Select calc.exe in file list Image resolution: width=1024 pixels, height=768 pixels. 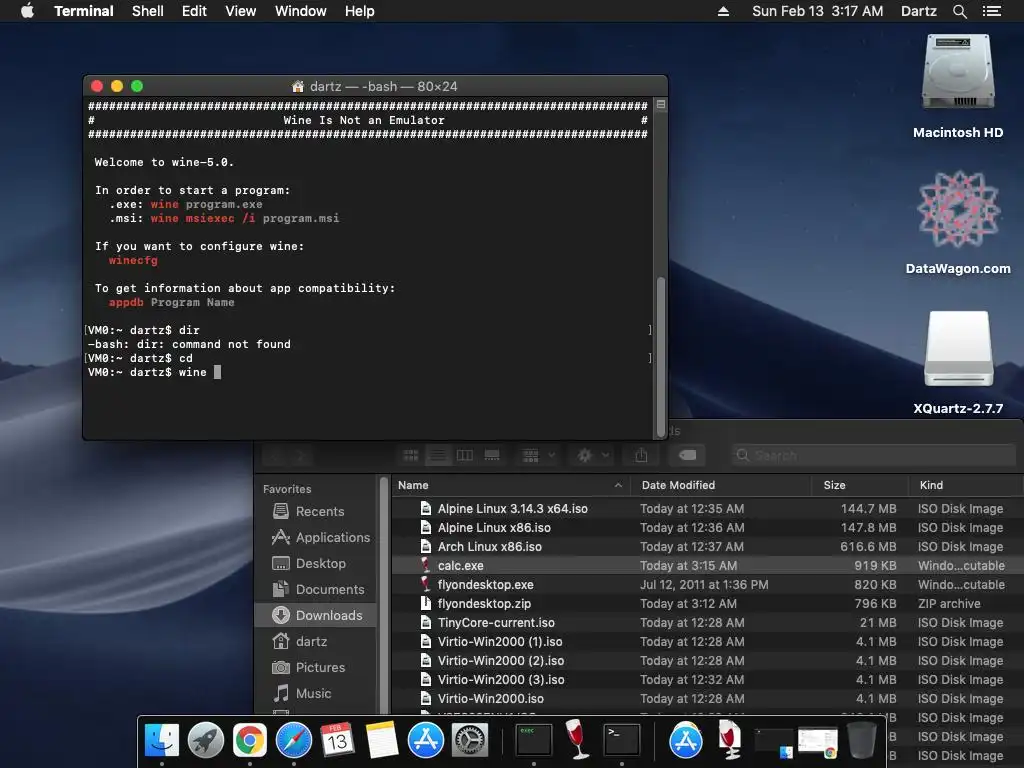[707, 566]
